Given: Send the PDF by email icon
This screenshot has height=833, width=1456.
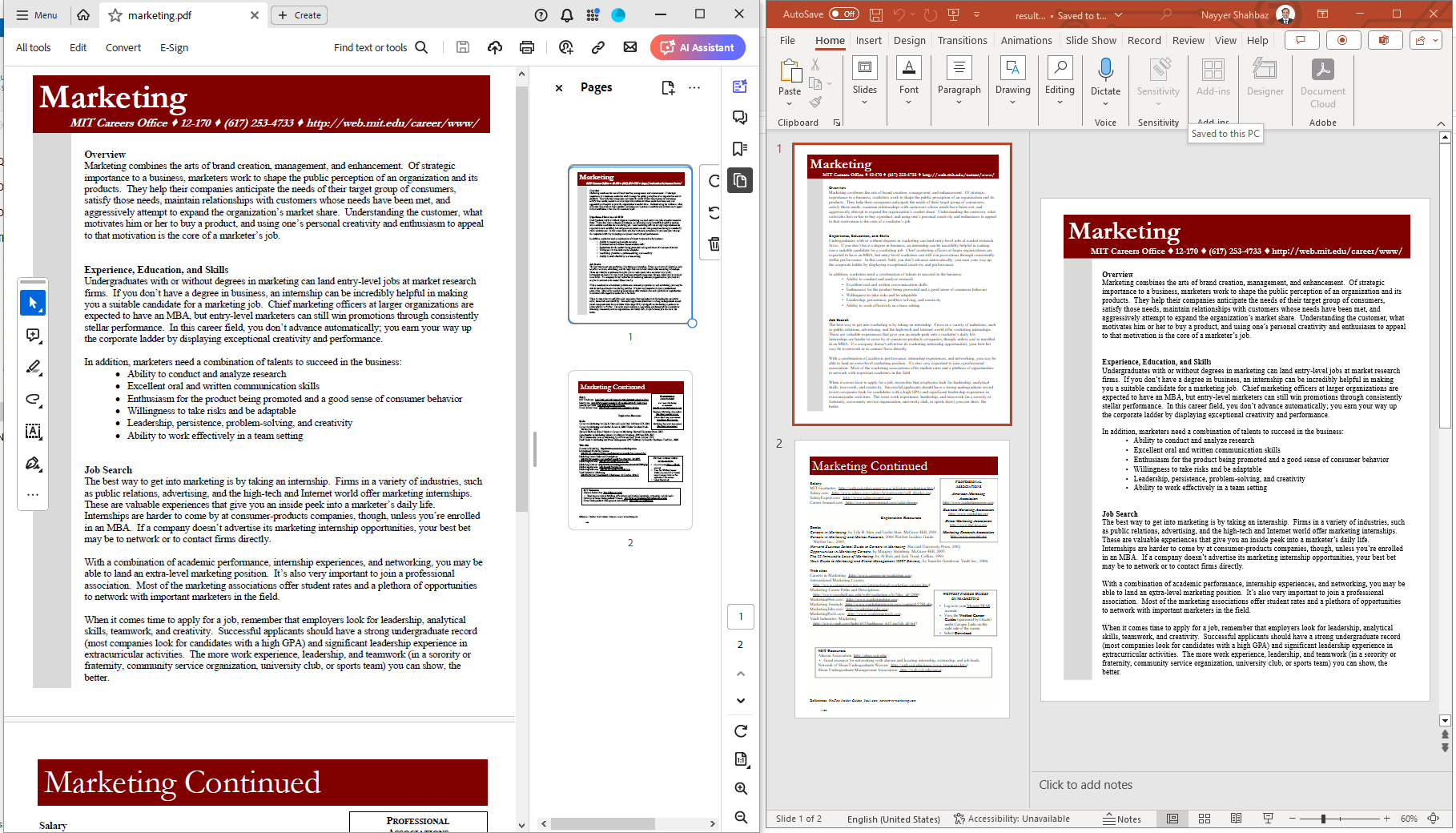Looking at the screenshot, I should [x=630, y=47].
